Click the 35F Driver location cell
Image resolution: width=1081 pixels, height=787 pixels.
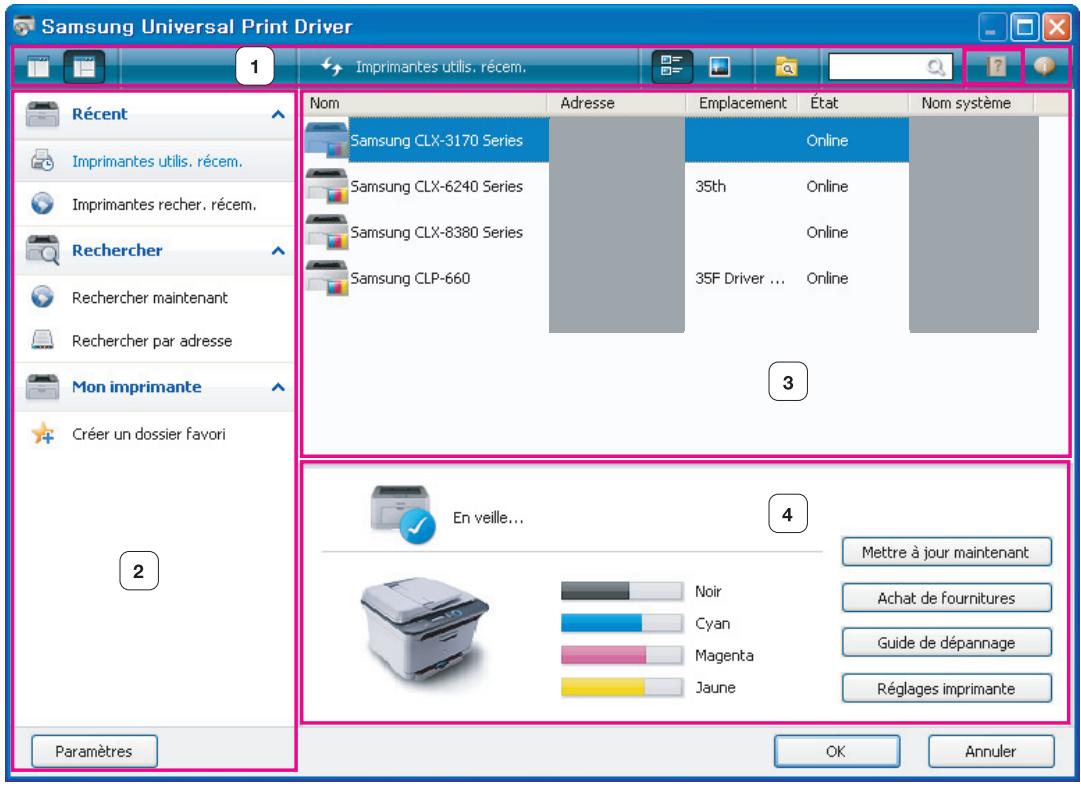coord(740,279)
